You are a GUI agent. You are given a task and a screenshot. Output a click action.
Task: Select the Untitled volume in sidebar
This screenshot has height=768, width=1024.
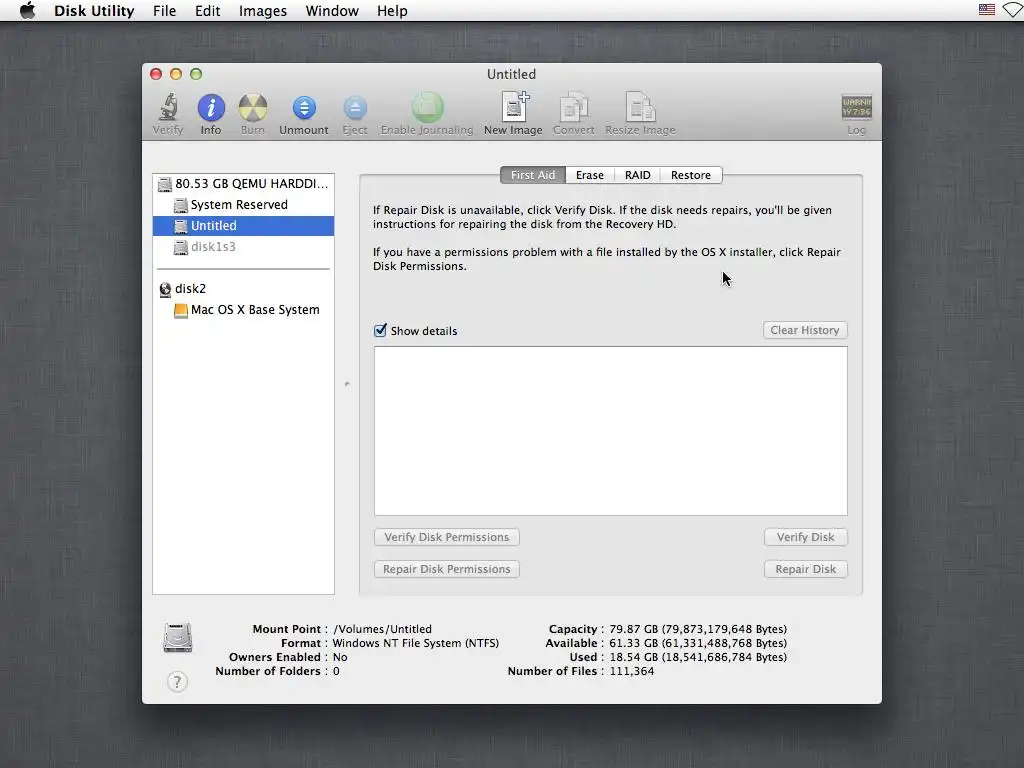point(243,226)
